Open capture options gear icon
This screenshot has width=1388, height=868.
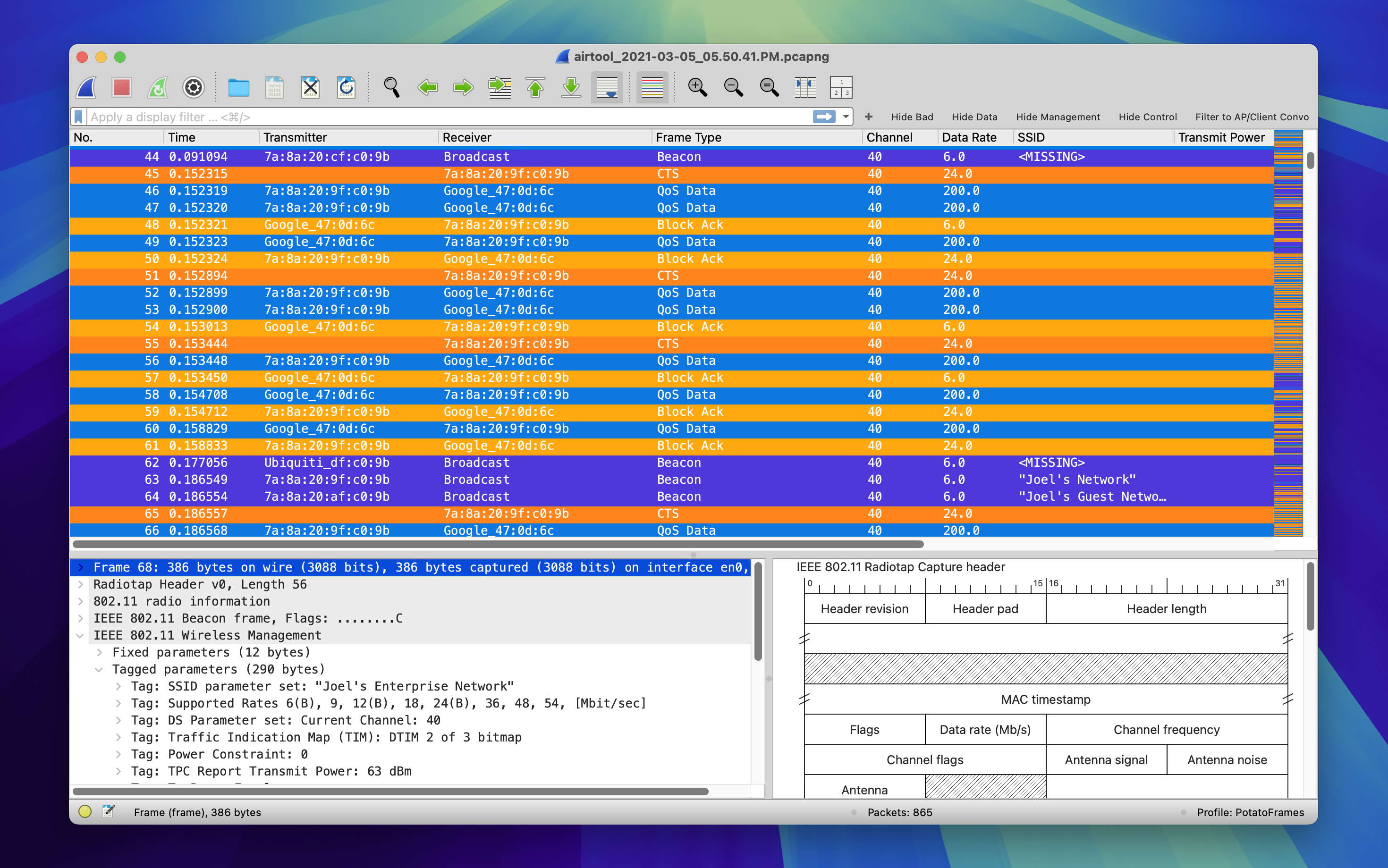click(x=194, y=88)
